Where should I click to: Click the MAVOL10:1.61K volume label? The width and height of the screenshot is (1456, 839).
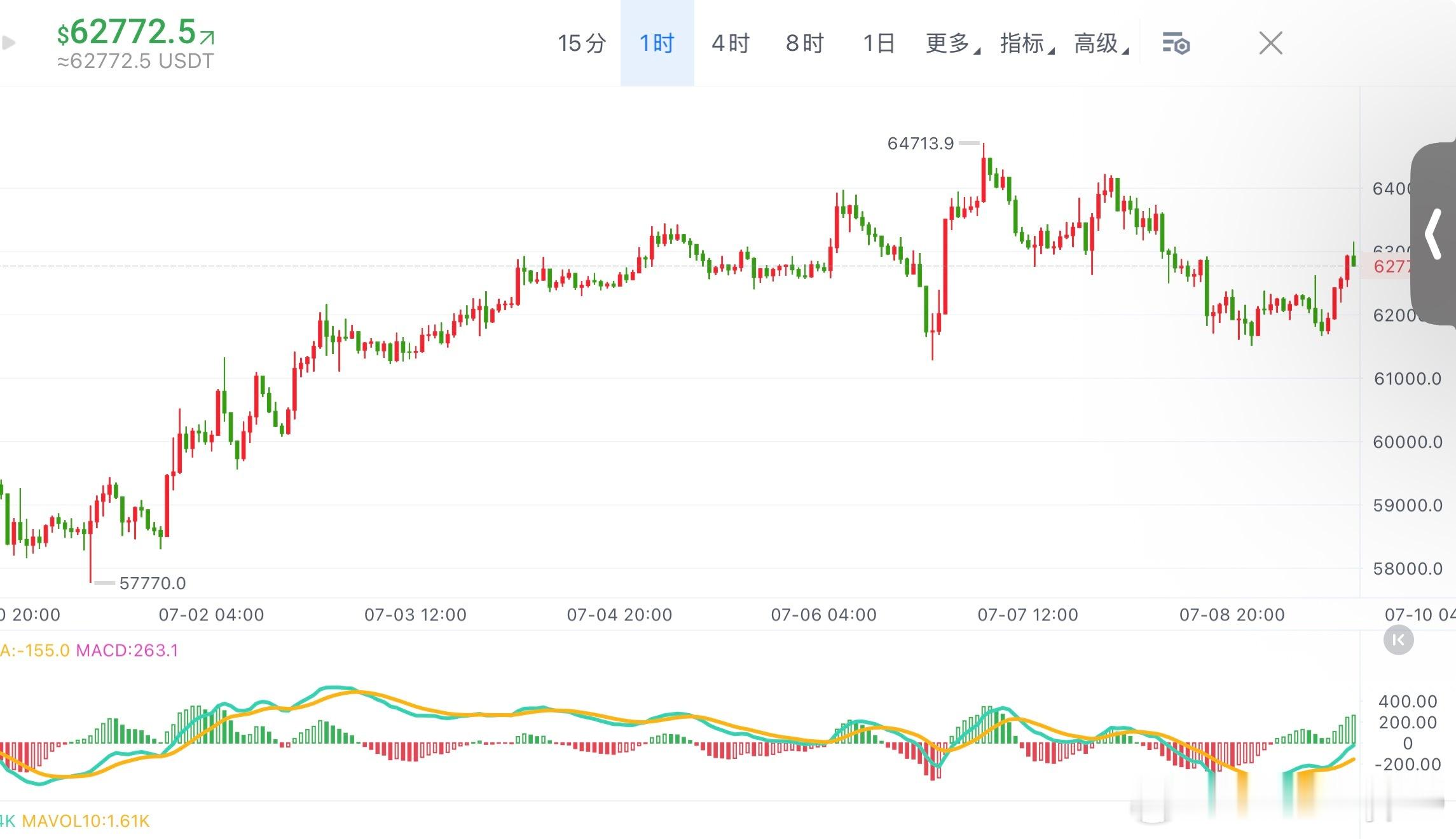tap(86, 821)
